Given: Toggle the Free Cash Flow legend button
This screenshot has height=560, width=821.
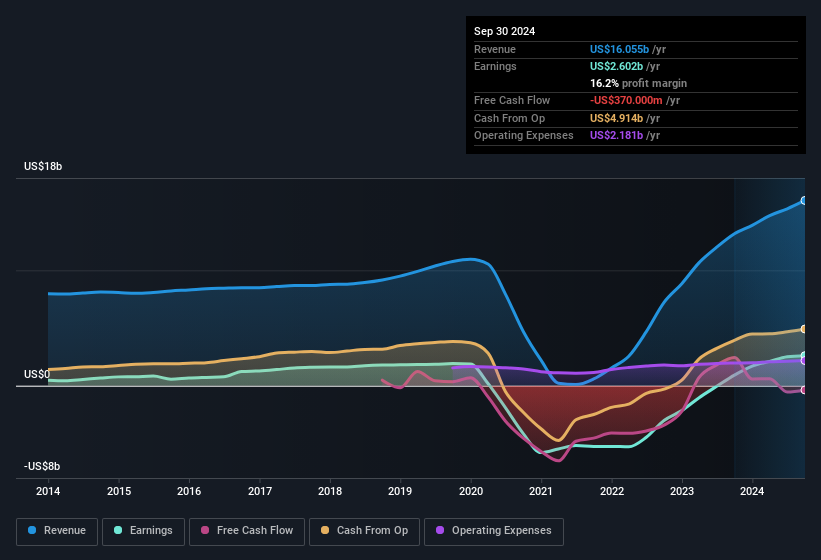Looking at the screenshot, I should pyautogui.click(x=247, y=531).
